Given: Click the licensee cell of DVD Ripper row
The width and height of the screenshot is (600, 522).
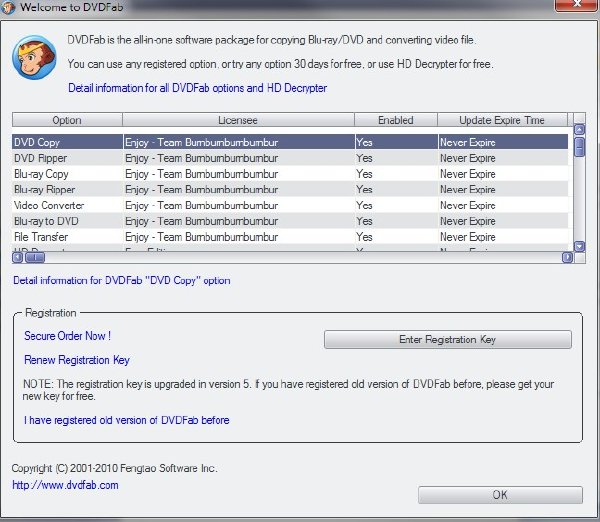Looking at the screenshot, I should 239,158.
